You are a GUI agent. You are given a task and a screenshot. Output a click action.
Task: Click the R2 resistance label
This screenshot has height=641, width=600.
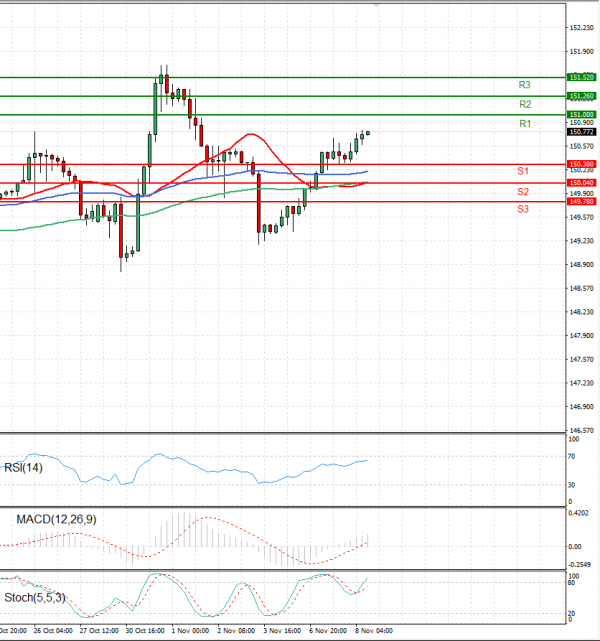[525, 104]
